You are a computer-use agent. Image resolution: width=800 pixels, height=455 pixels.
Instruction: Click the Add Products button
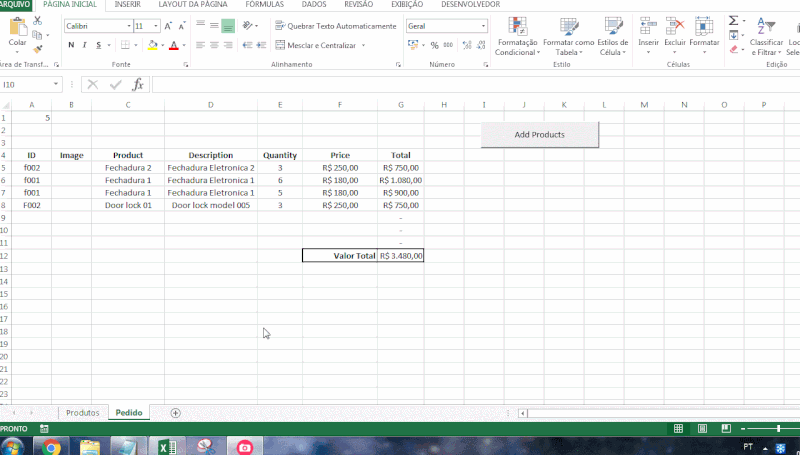(539, 134)
